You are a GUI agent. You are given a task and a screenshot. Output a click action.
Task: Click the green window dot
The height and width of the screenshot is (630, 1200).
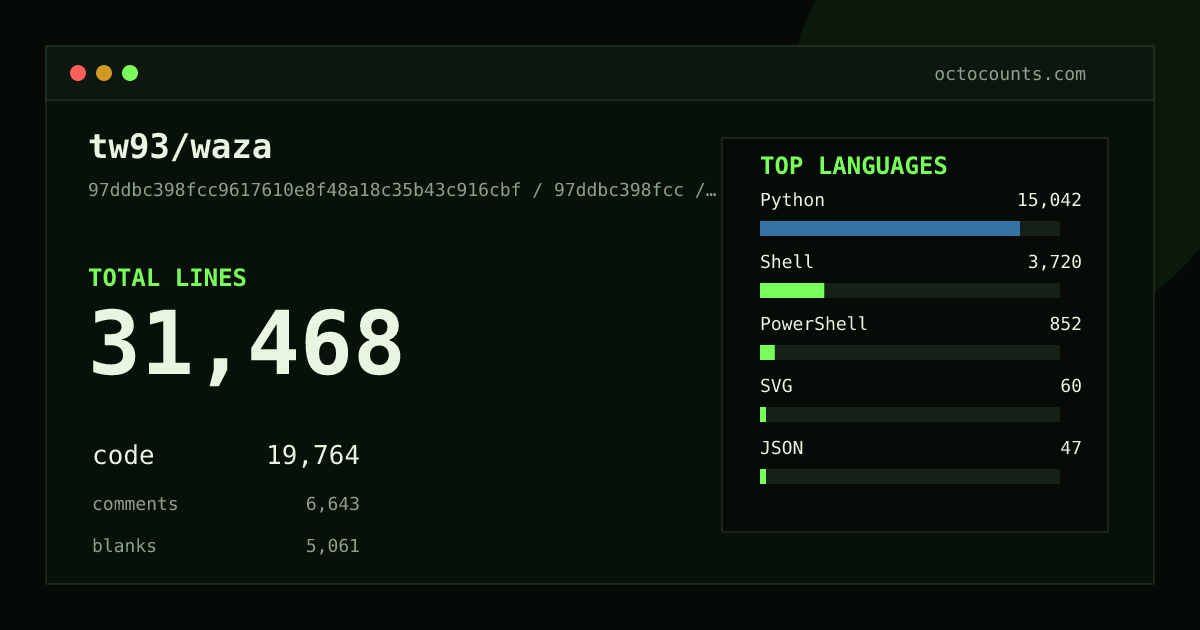click(x=130, y=73)
